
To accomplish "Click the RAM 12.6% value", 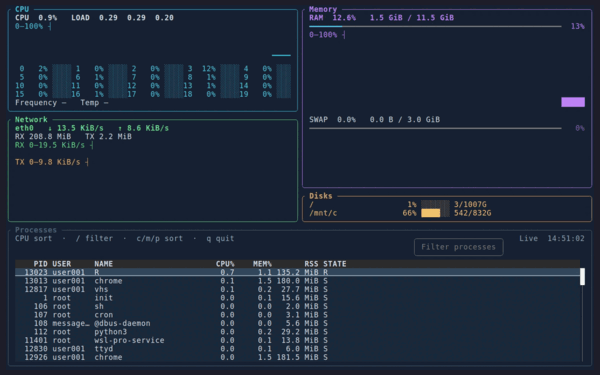I will click(344, 18).
